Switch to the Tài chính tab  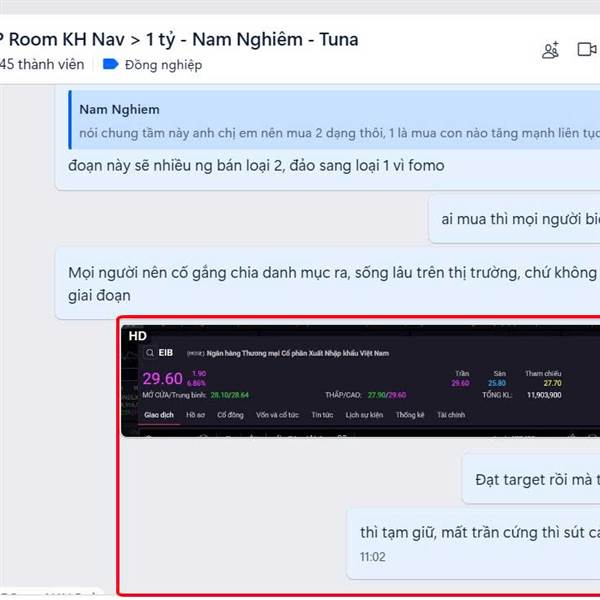[451, 415]
